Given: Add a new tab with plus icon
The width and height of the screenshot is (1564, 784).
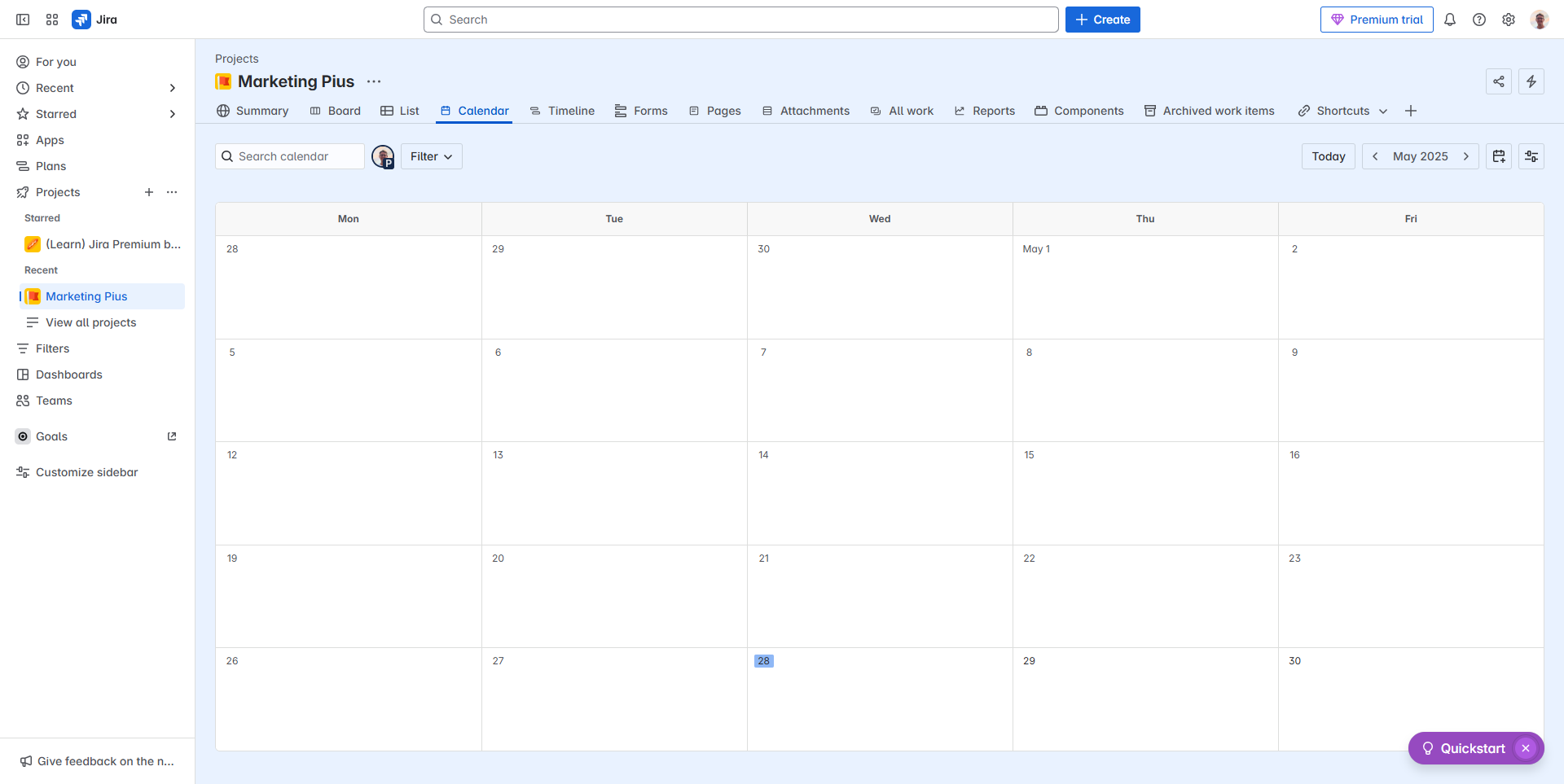Looking at the screenshot, I should pos(1411,111).
